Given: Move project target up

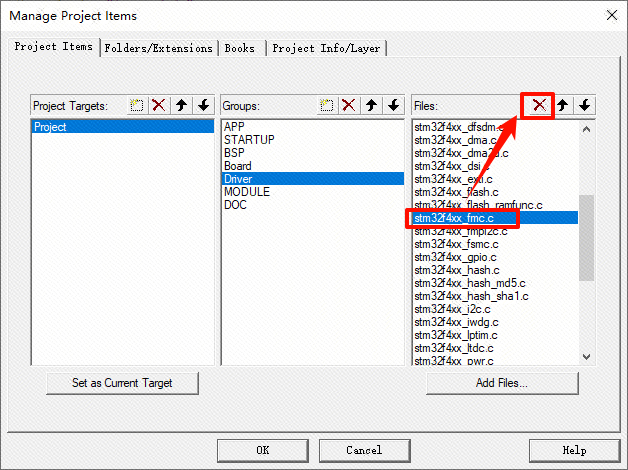Looking at the screenshot, I should click(181, 105).
